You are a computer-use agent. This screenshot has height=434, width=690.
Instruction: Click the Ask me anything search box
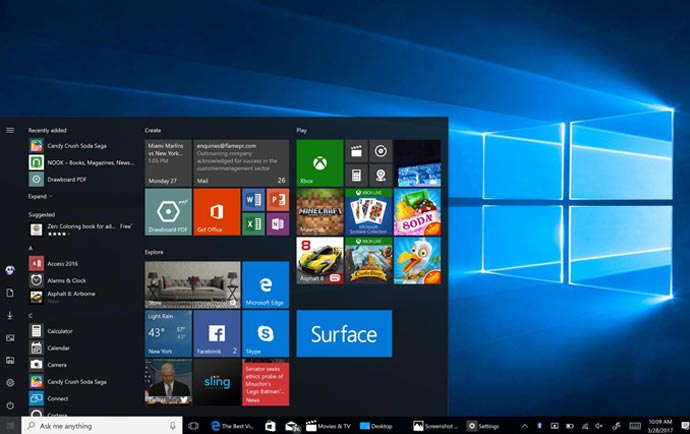pyautogui.click(x=102, y=426)
